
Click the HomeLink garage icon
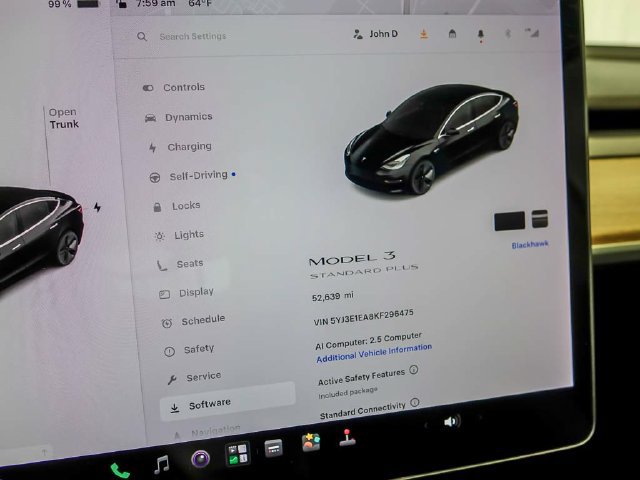pyautogui.click(x=452, y=34)
